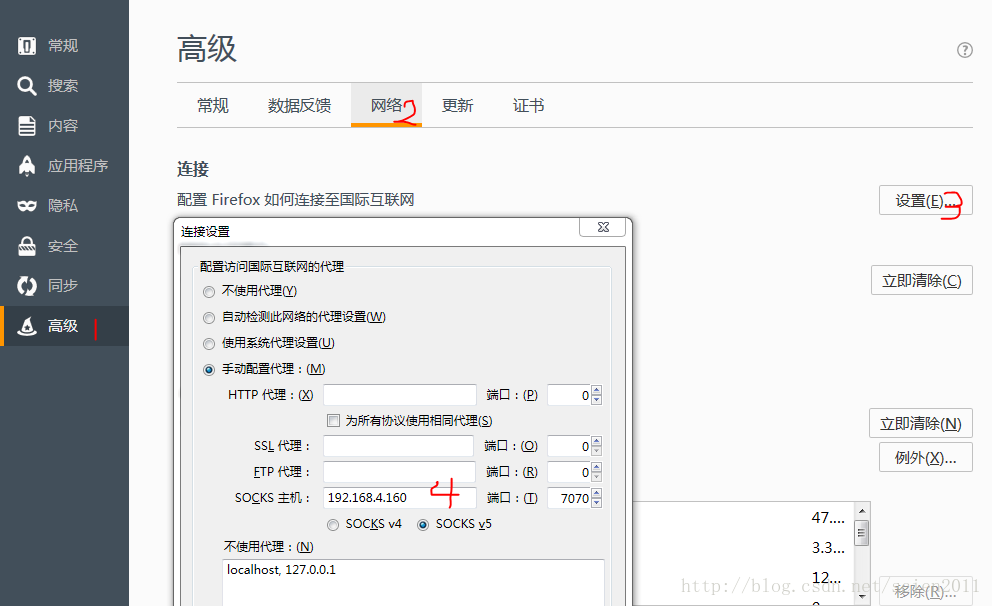Choose 使用系统代理设置(U) radio button
Screen dimensions: 992x606
209,343
